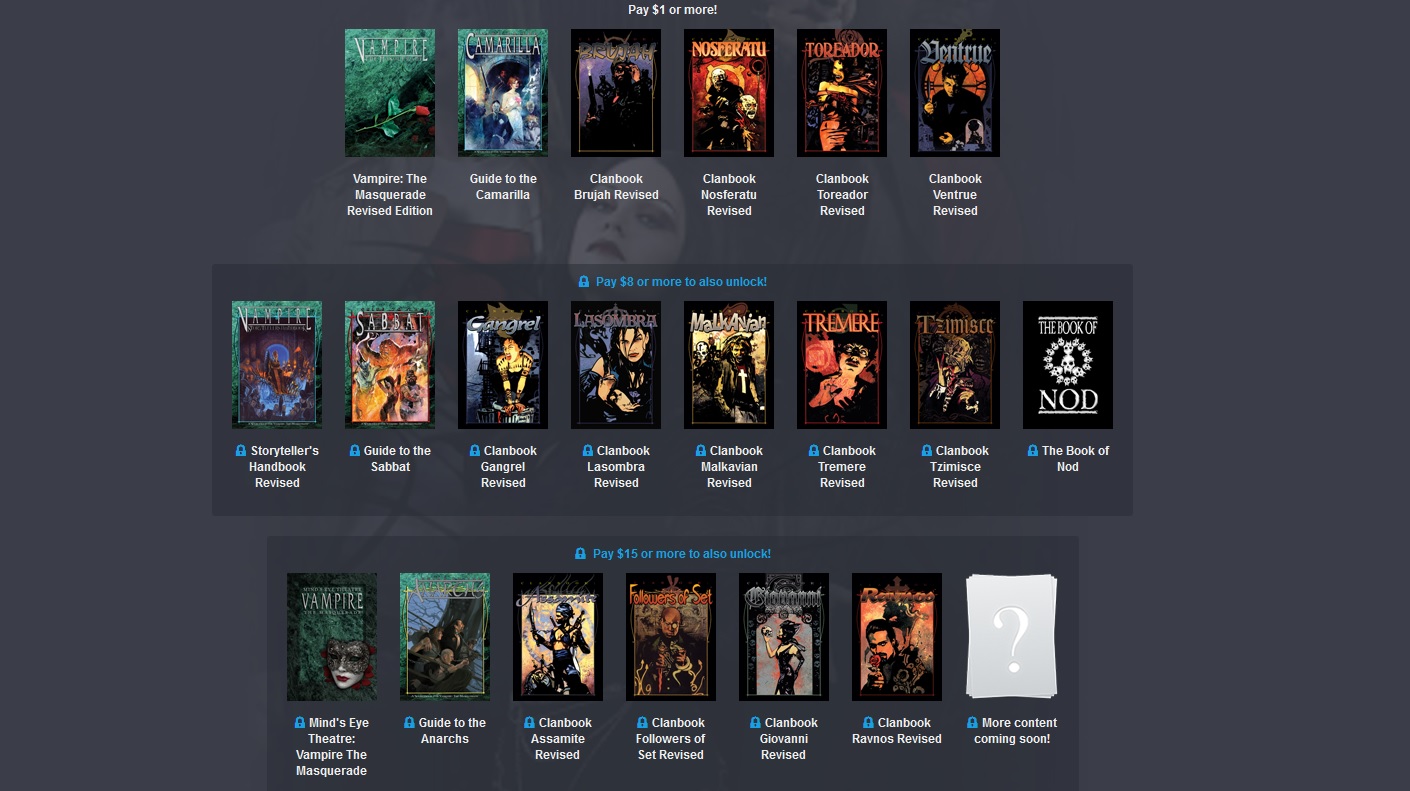Select the Clanbook Nosferatu Revised cover image
Image resolution: width=1410 pixels, height=791 pixels.
(x=729, y=93)
